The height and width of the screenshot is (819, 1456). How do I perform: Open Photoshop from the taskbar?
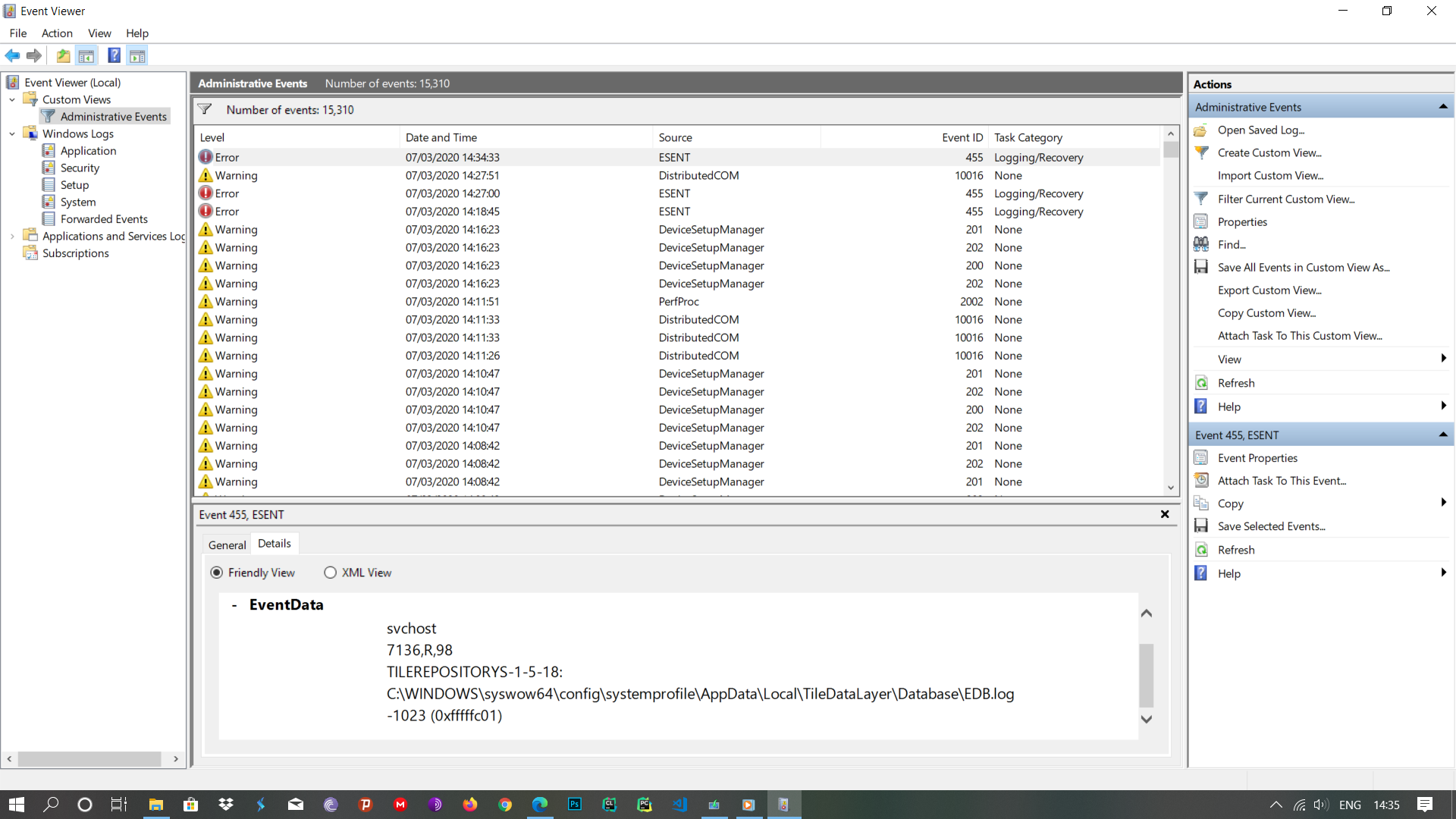575,805
